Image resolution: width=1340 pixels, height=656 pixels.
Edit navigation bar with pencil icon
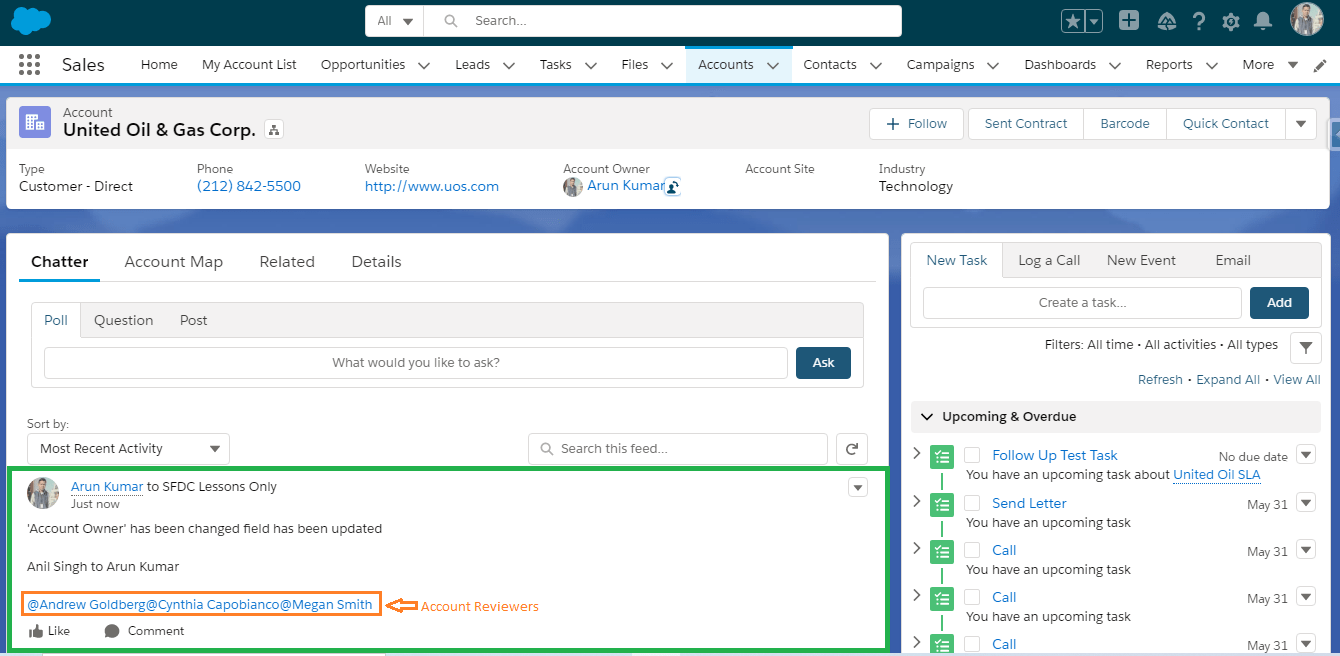1320,65
